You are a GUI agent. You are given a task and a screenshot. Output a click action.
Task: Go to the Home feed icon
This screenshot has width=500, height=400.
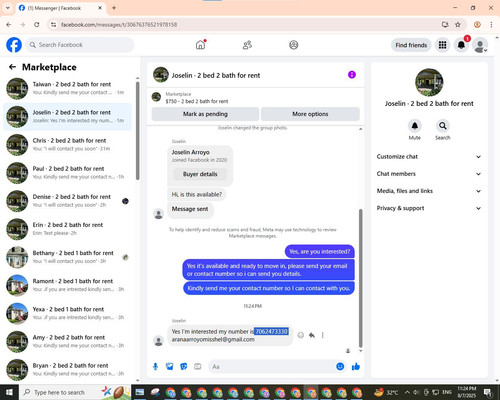pyautogui.click(x=200, y=45)
